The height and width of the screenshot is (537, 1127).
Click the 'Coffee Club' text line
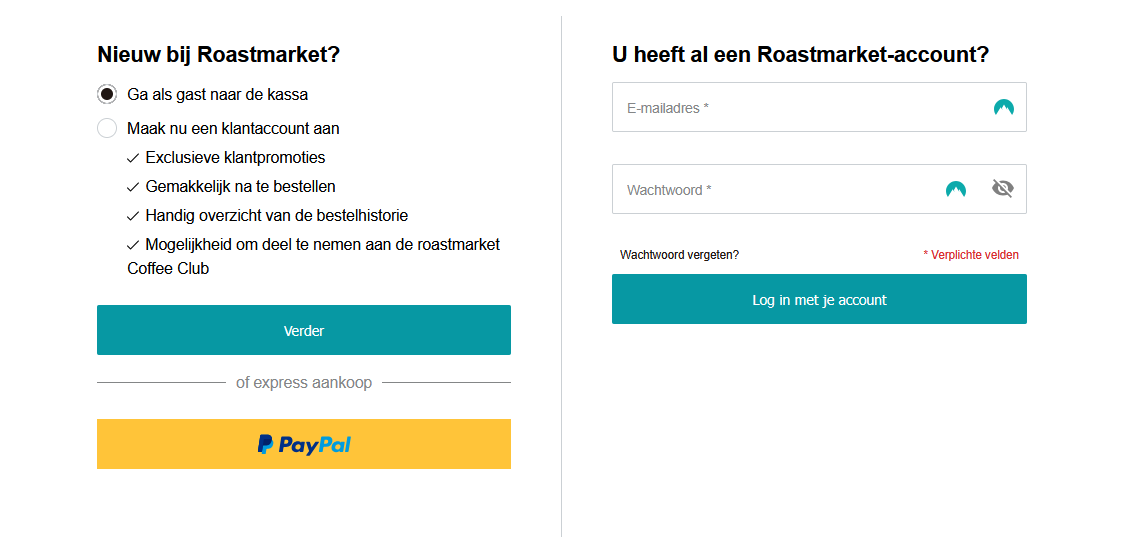click(x=168, y=269)
